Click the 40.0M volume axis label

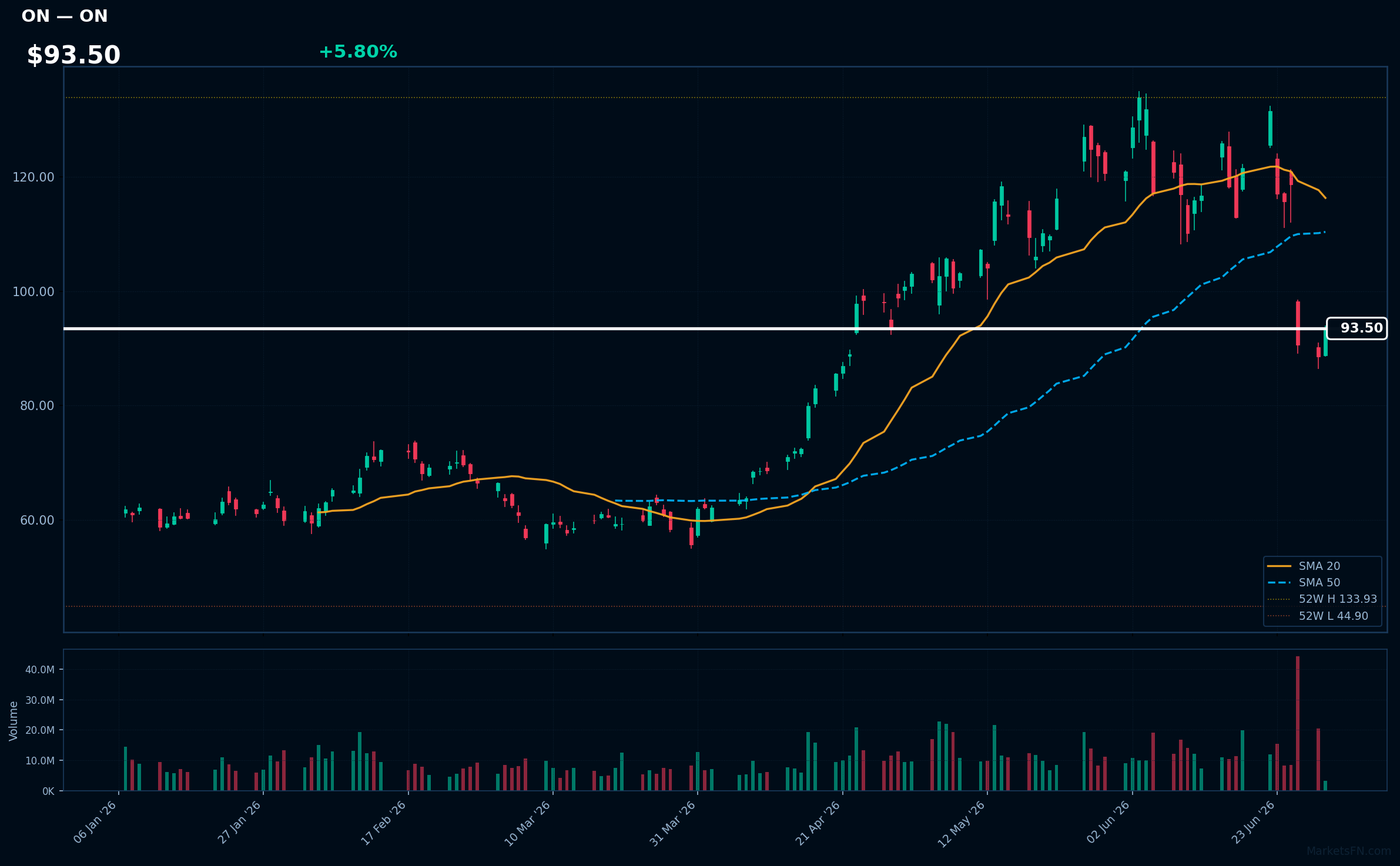(x=40, y=670)
